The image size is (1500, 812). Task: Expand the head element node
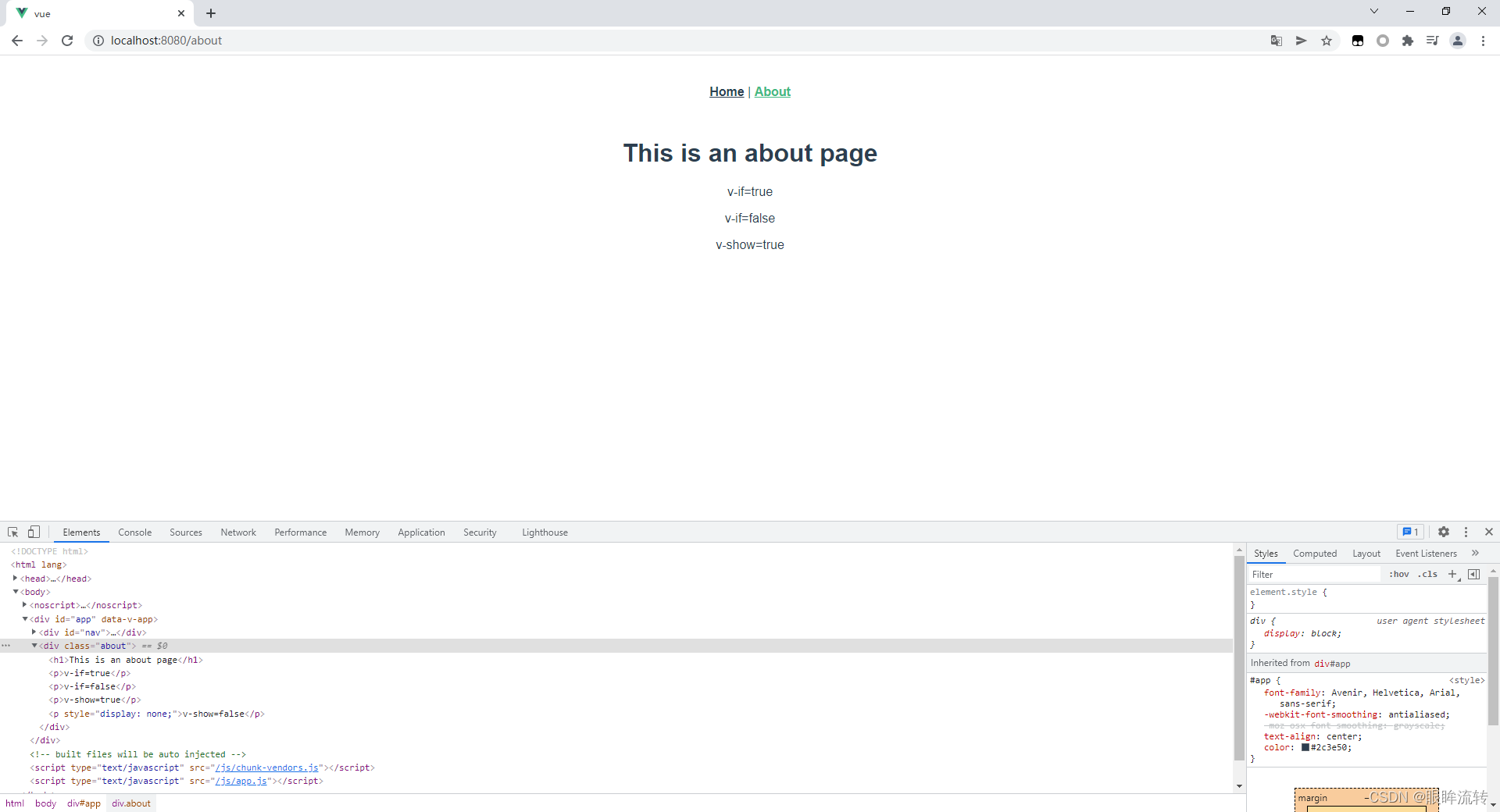tap(16, 578)
